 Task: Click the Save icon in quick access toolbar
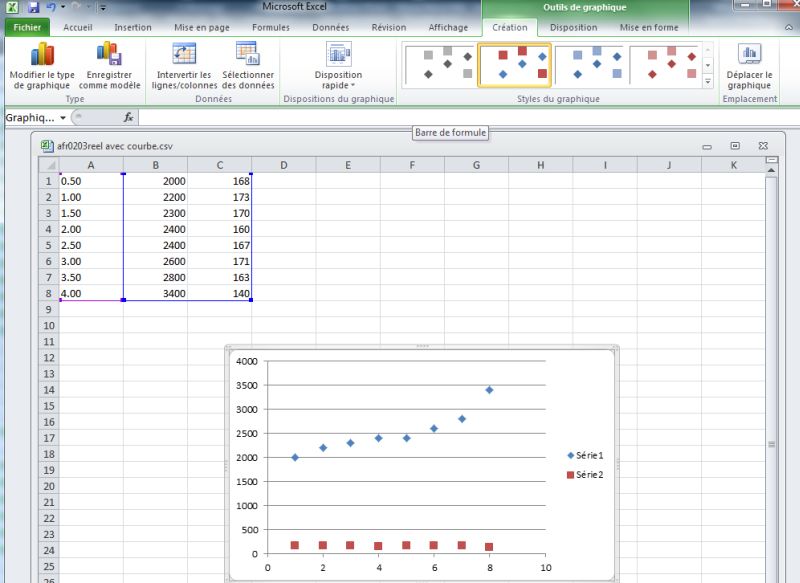pos(33,7)
